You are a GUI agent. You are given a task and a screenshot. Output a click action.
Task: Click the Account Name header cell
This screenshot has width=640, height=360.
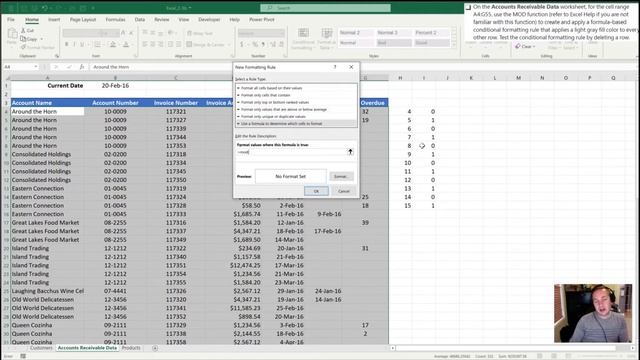(x=47, y=103)
